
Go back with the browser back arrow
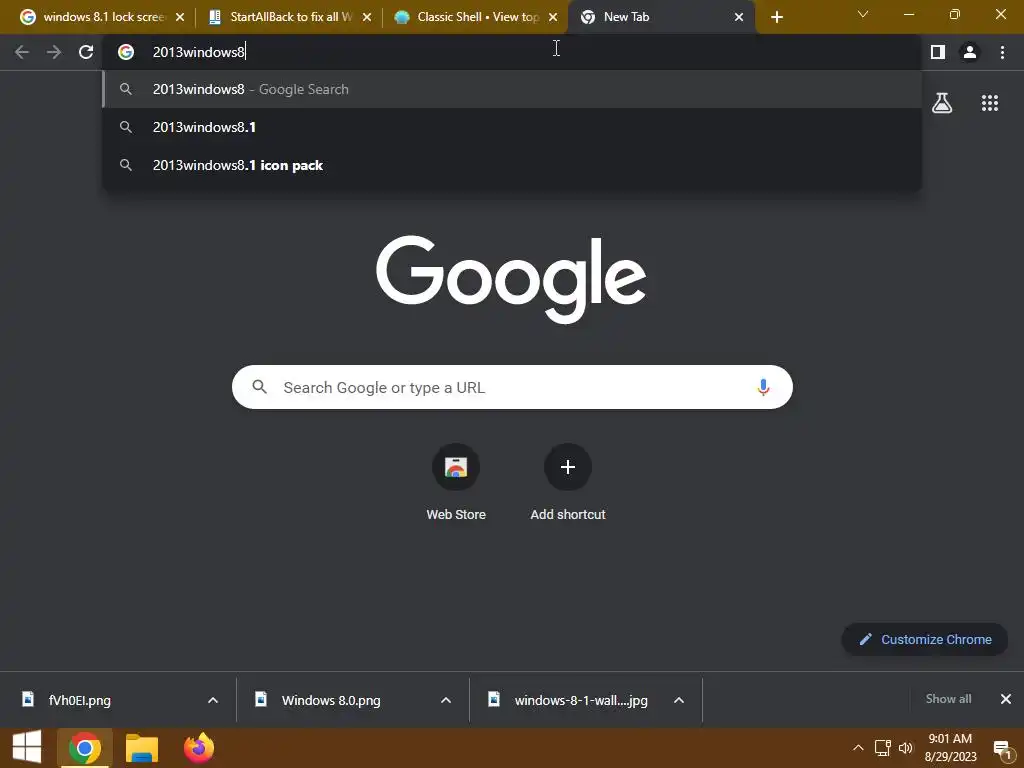pyautogui.click(x=22, y=52)
